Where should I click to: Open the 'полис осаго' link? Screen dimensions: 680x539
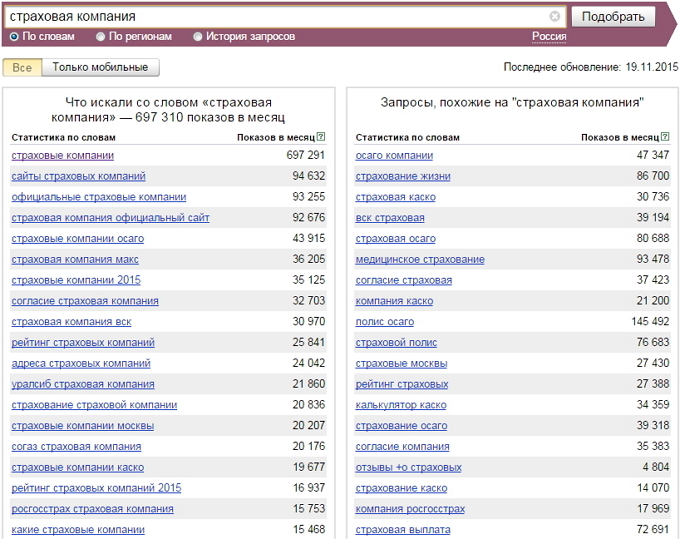(x=385, y=322)
